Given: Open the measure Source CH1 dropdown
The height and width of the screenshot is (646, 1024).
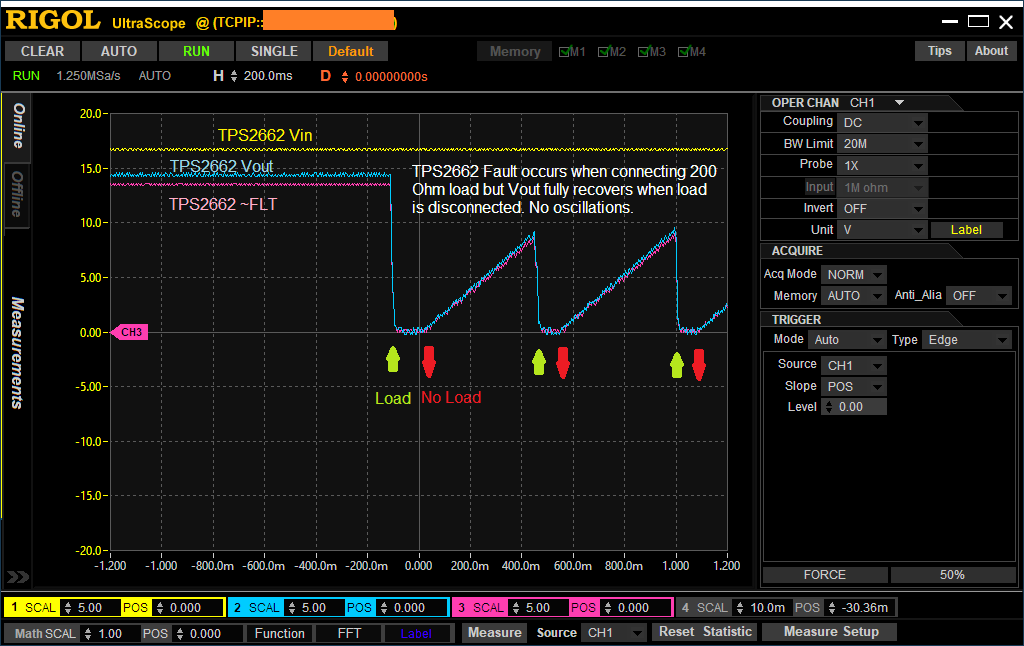Looking at the screenshot, I should [x=613, y=632].
